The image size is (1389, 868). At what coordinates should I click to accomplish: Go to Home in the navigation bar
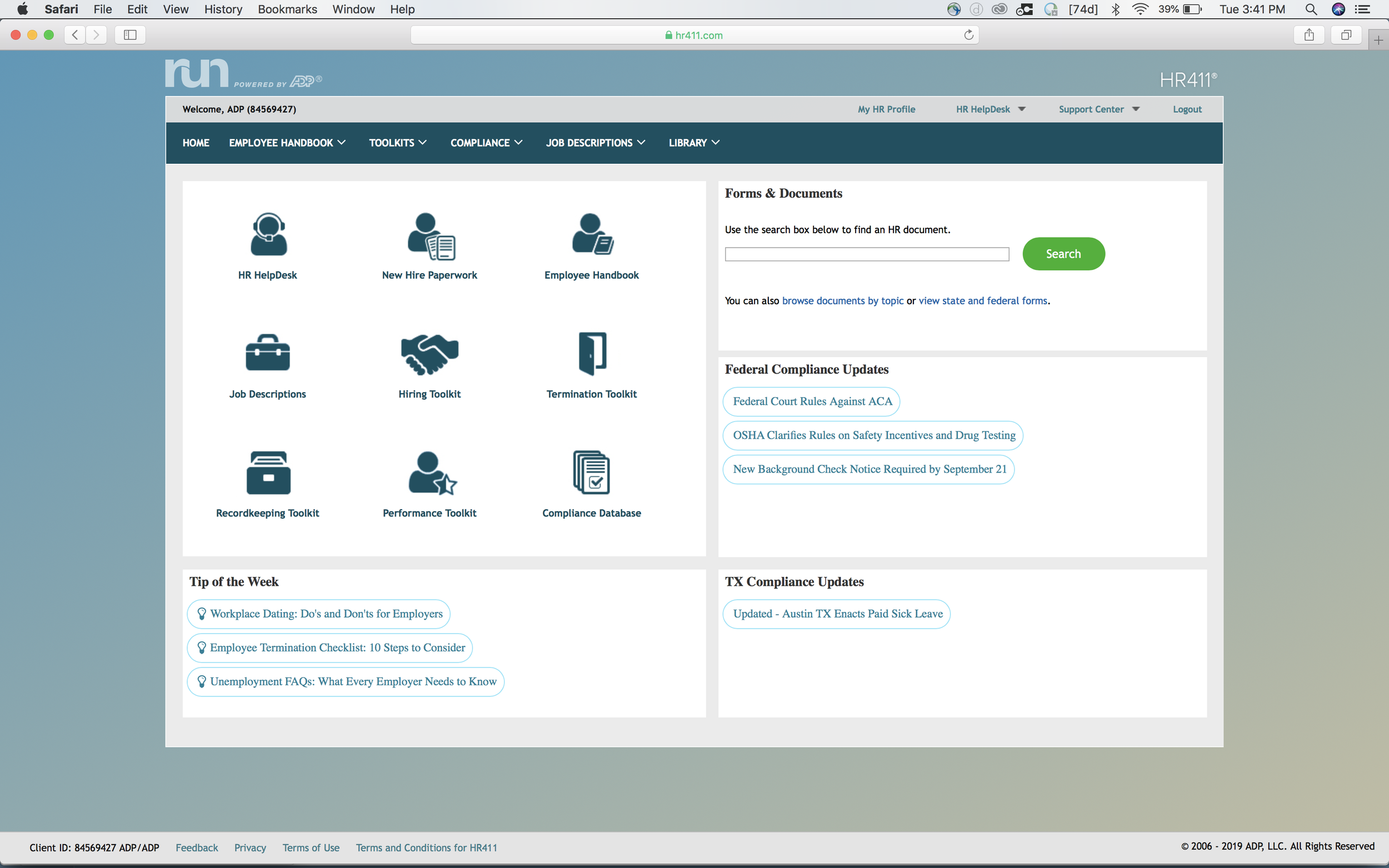coord(196,143)
